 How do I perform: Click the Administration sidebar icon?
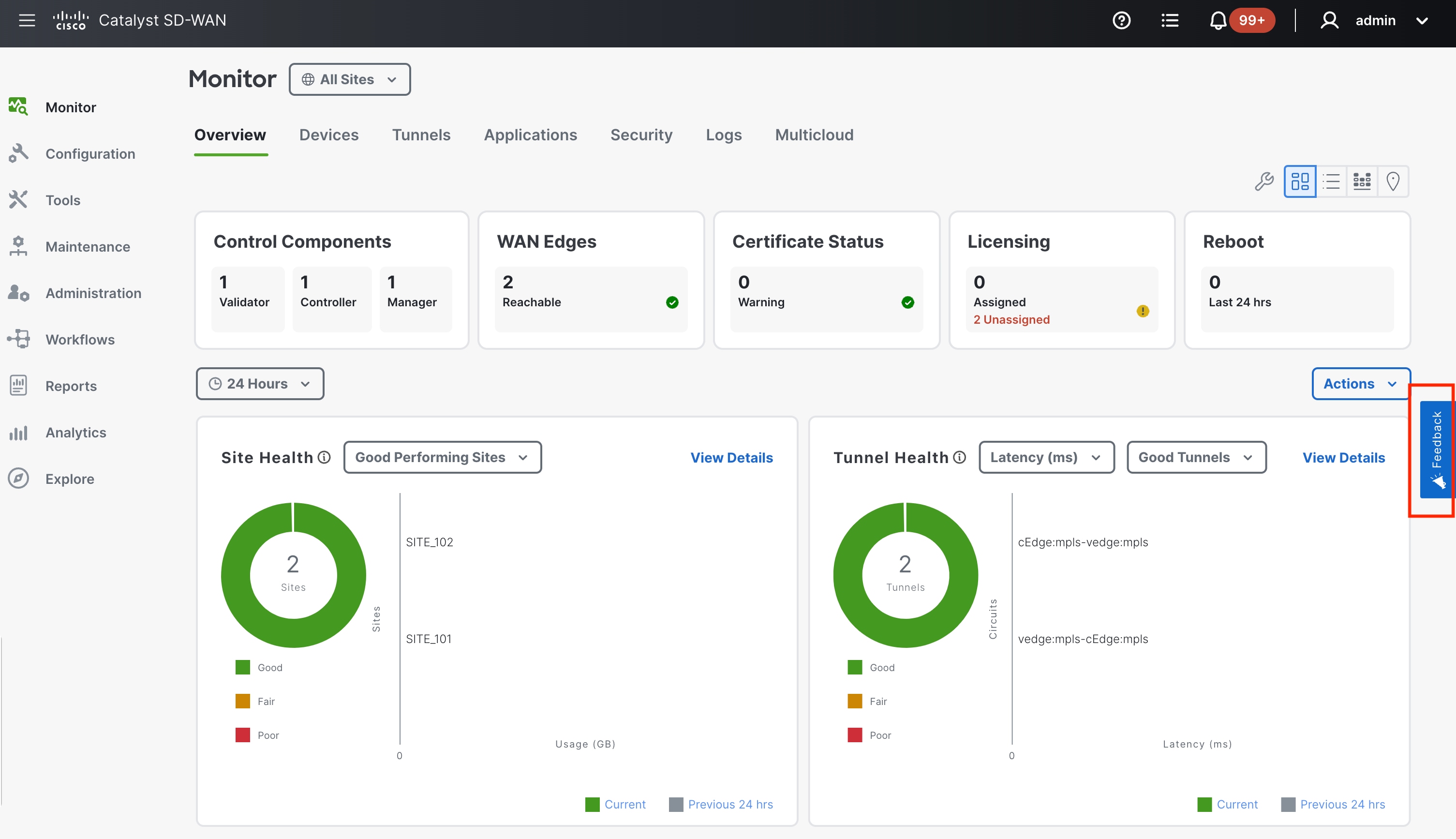18,293
